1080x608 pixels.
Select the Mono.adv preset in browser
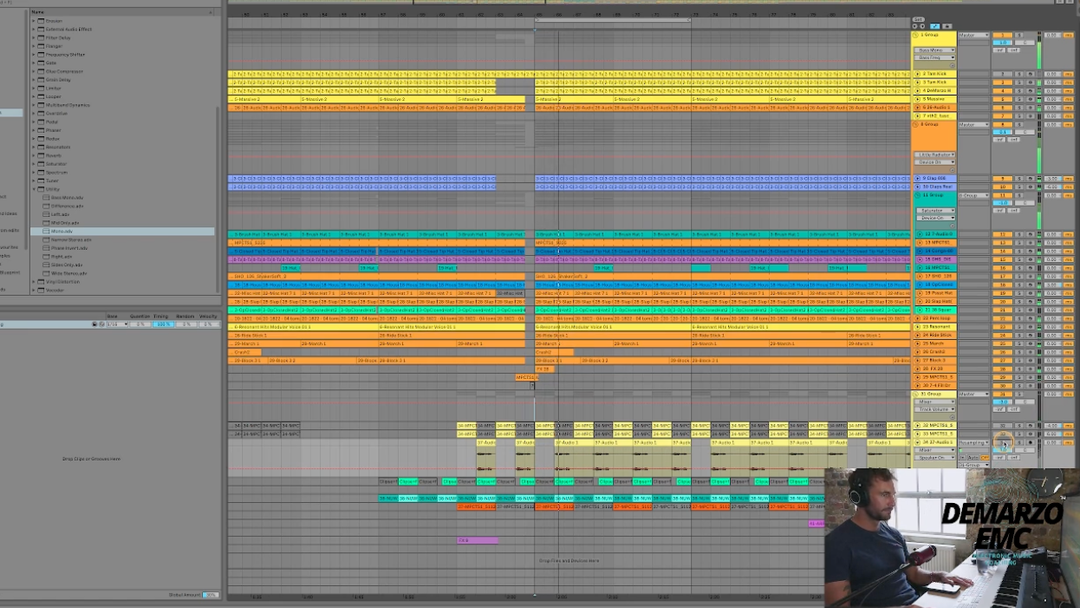(62, 231)
